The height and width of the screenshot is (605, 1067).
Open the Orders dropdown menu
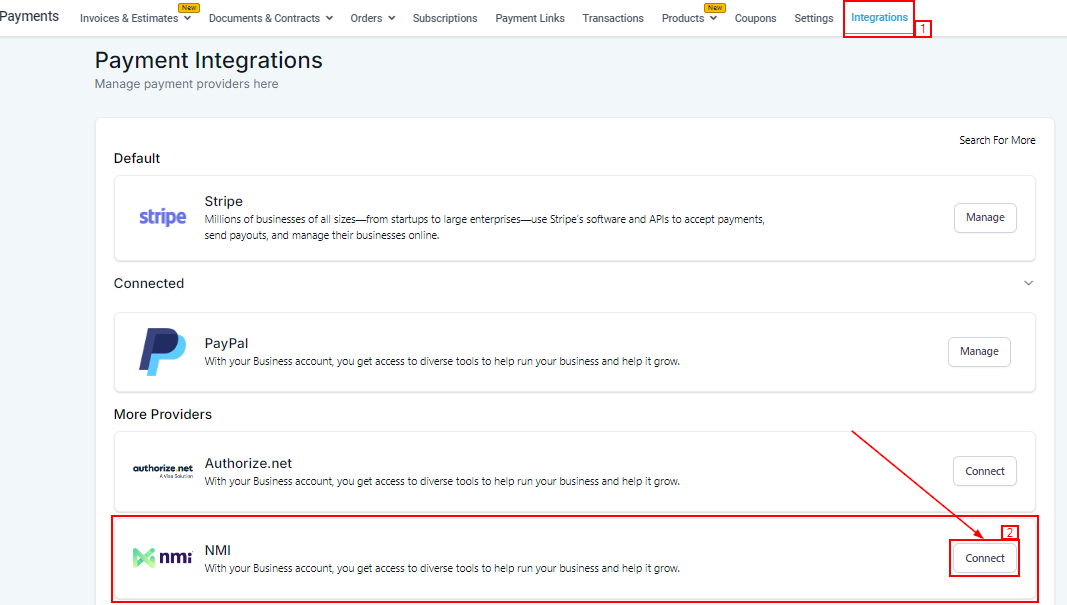(372, 18)
